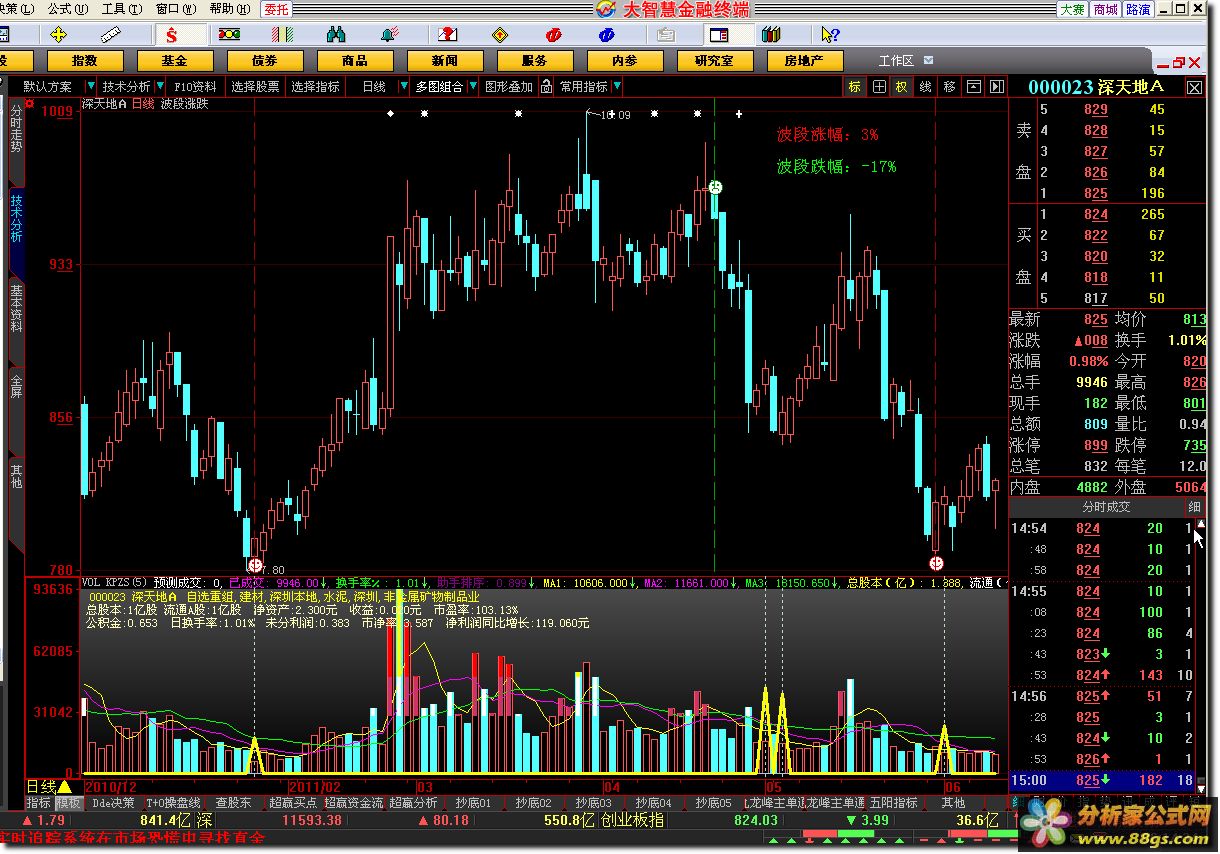Click the yellow diamond toolbar icon
This screenshot has height=854, width=1220.
[x=500, y=35]
